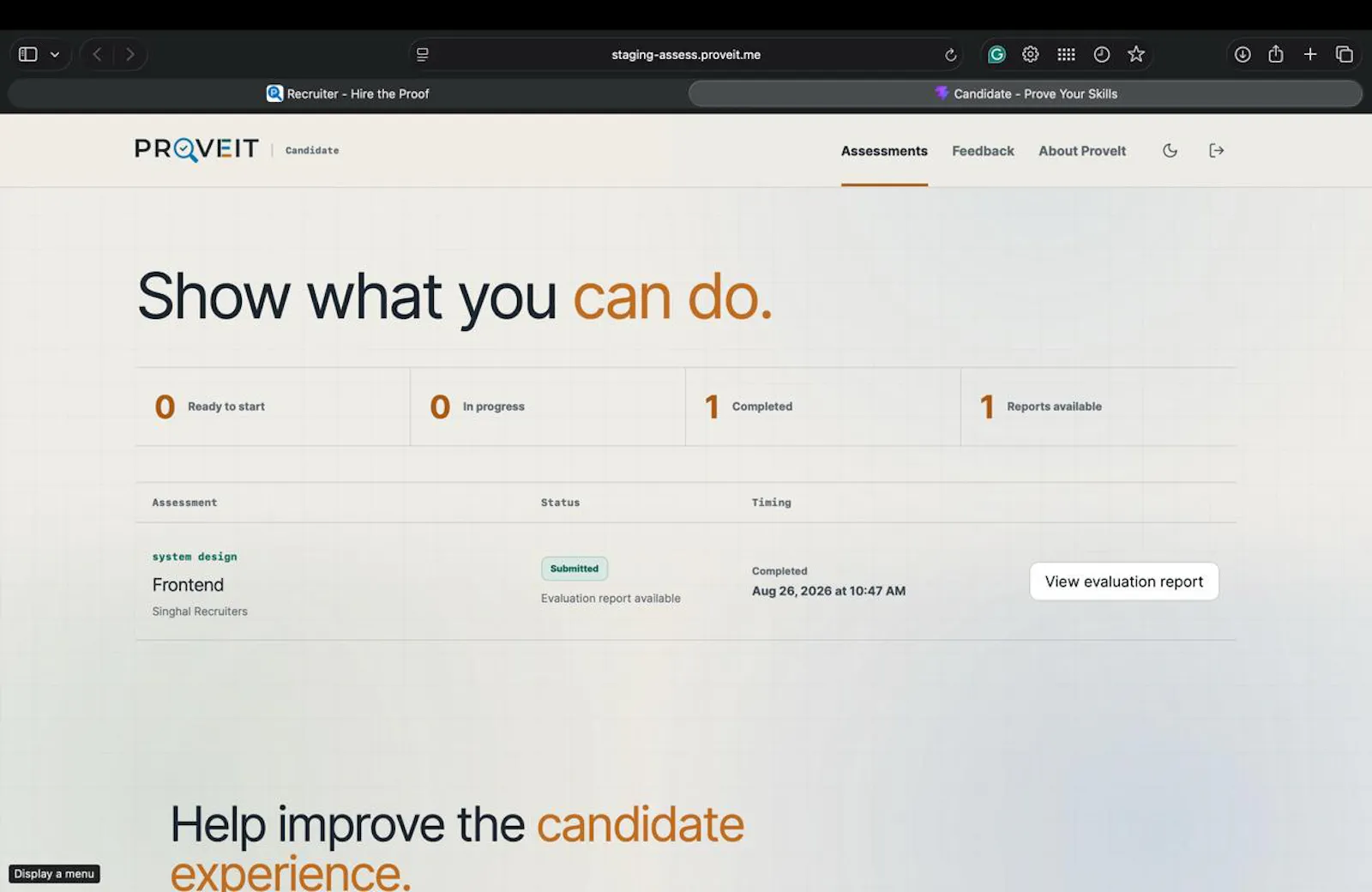Log out with the exit arrow icon
The width and height of the screenshot is (1372, 892).
pyautogui.click(x=1216, y=151)
